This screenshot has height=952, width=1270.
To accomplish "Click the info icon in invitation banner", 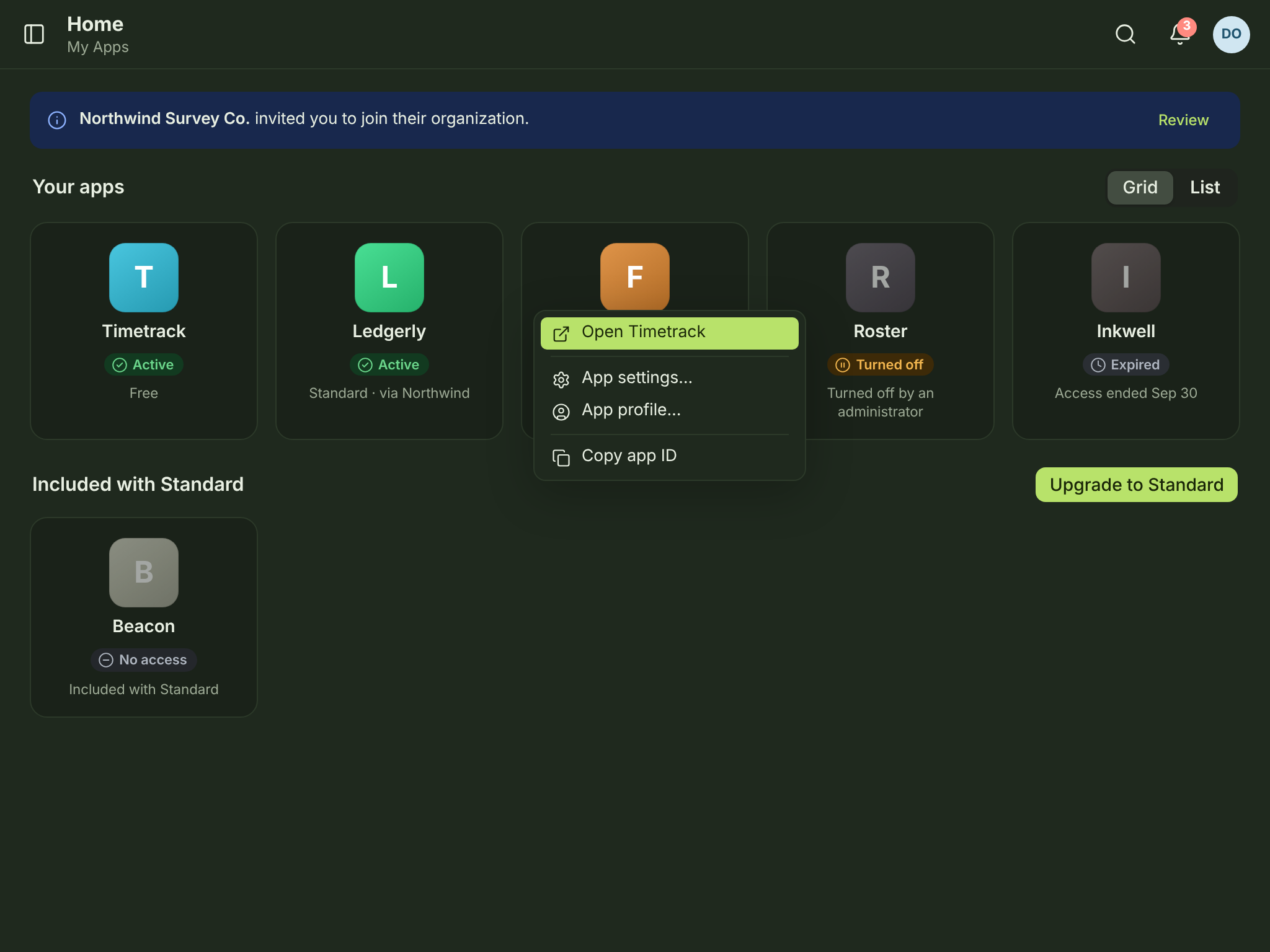I will pos(57,120).
